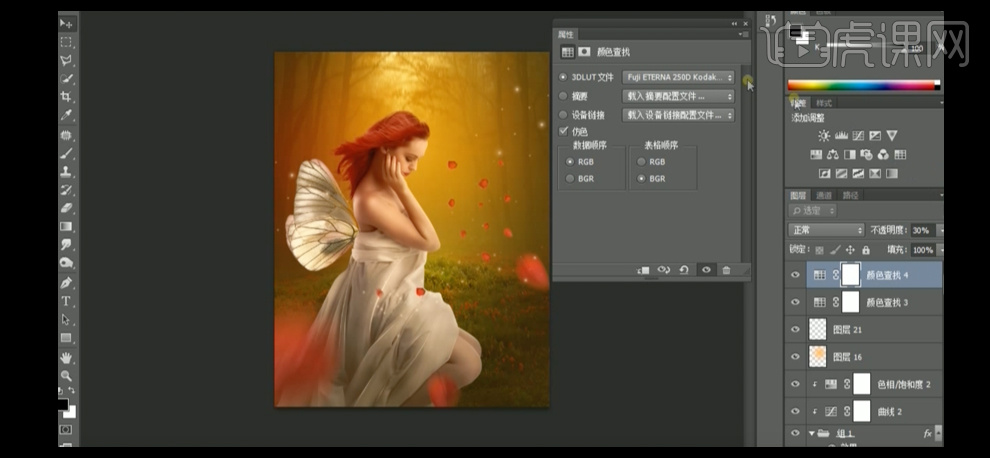Add an Exposure adjustment
Screen dimensions: 990x458
[x=875, y=135]
